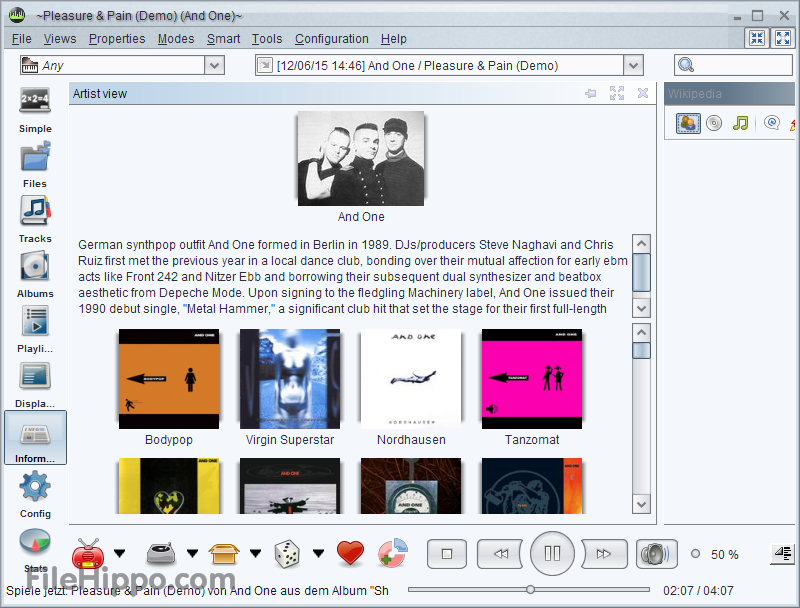Viewport: 800px width, 608px height.
Task: Click the red heart favorite icon
Action: click(x=351, y=553)
